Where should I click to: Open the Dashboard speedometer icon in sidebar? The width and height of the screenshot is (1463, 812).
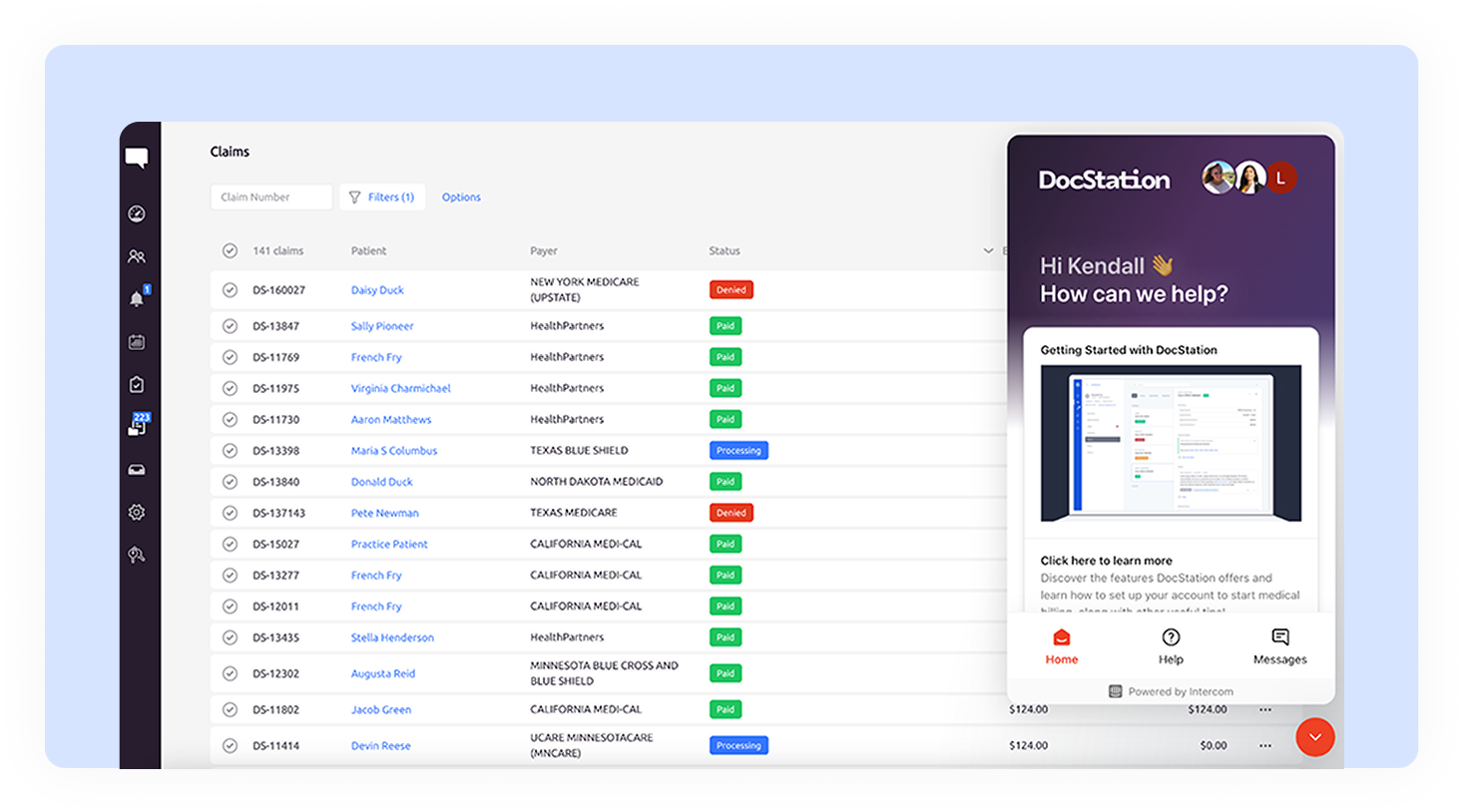tap(136, 213)
